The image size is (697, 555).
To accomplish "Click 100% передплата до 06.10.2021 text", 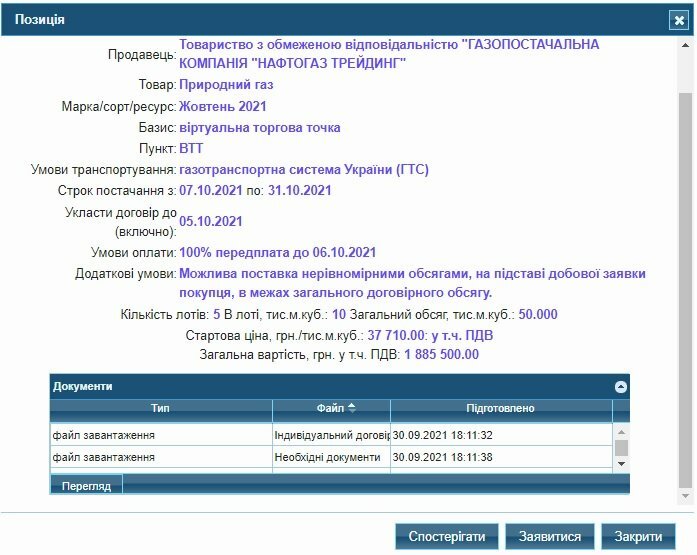I will pyautogui.click(x=278, y=253).
